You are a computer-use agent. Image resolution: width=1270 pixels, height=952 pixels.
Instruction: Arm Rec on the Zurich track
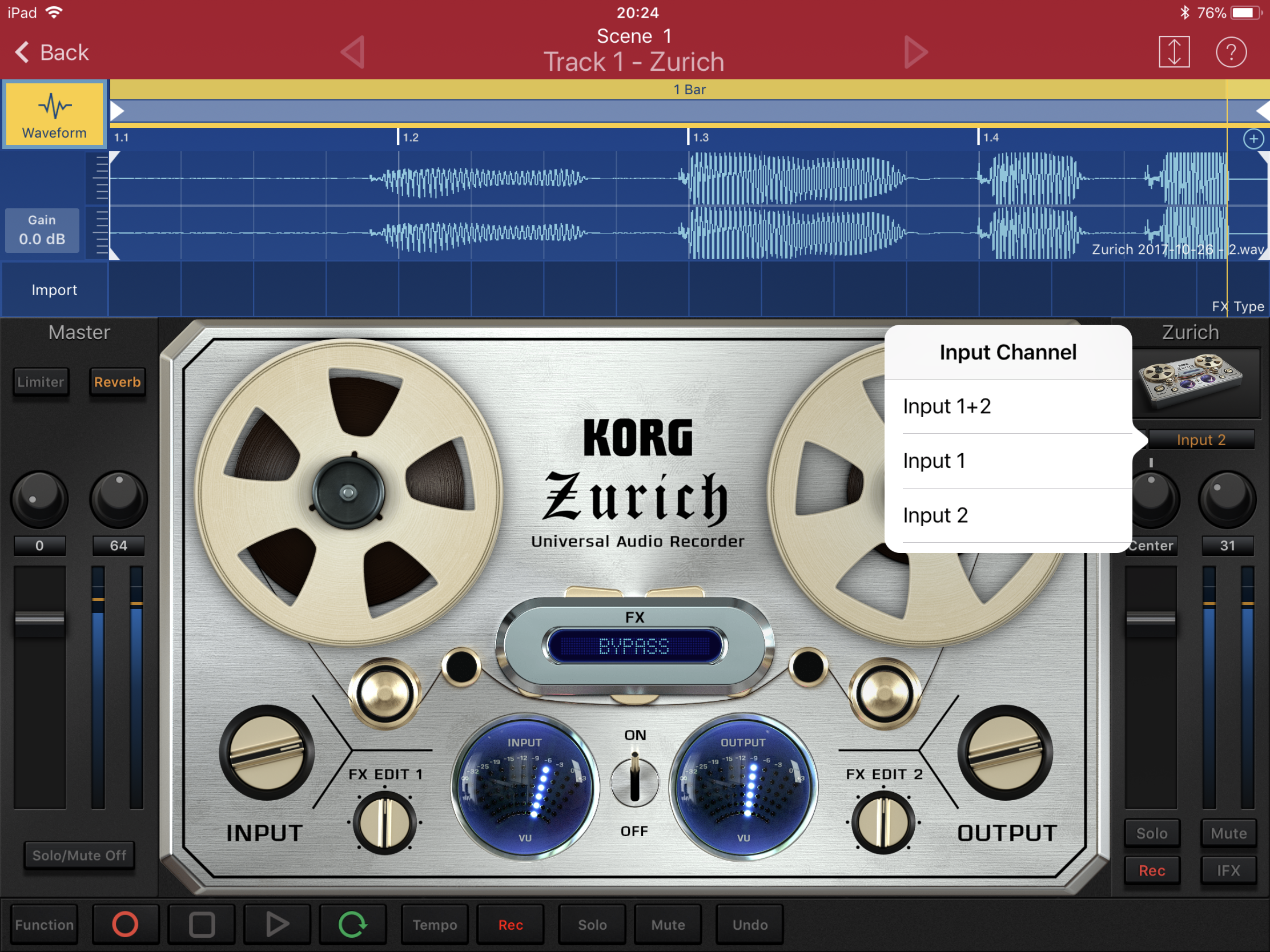(1152, 870)
